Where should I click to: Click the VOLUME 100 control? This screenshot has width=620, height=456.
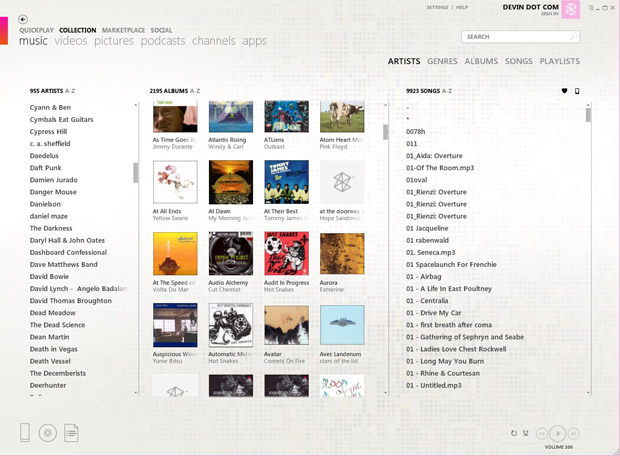(x=559, y=447)
